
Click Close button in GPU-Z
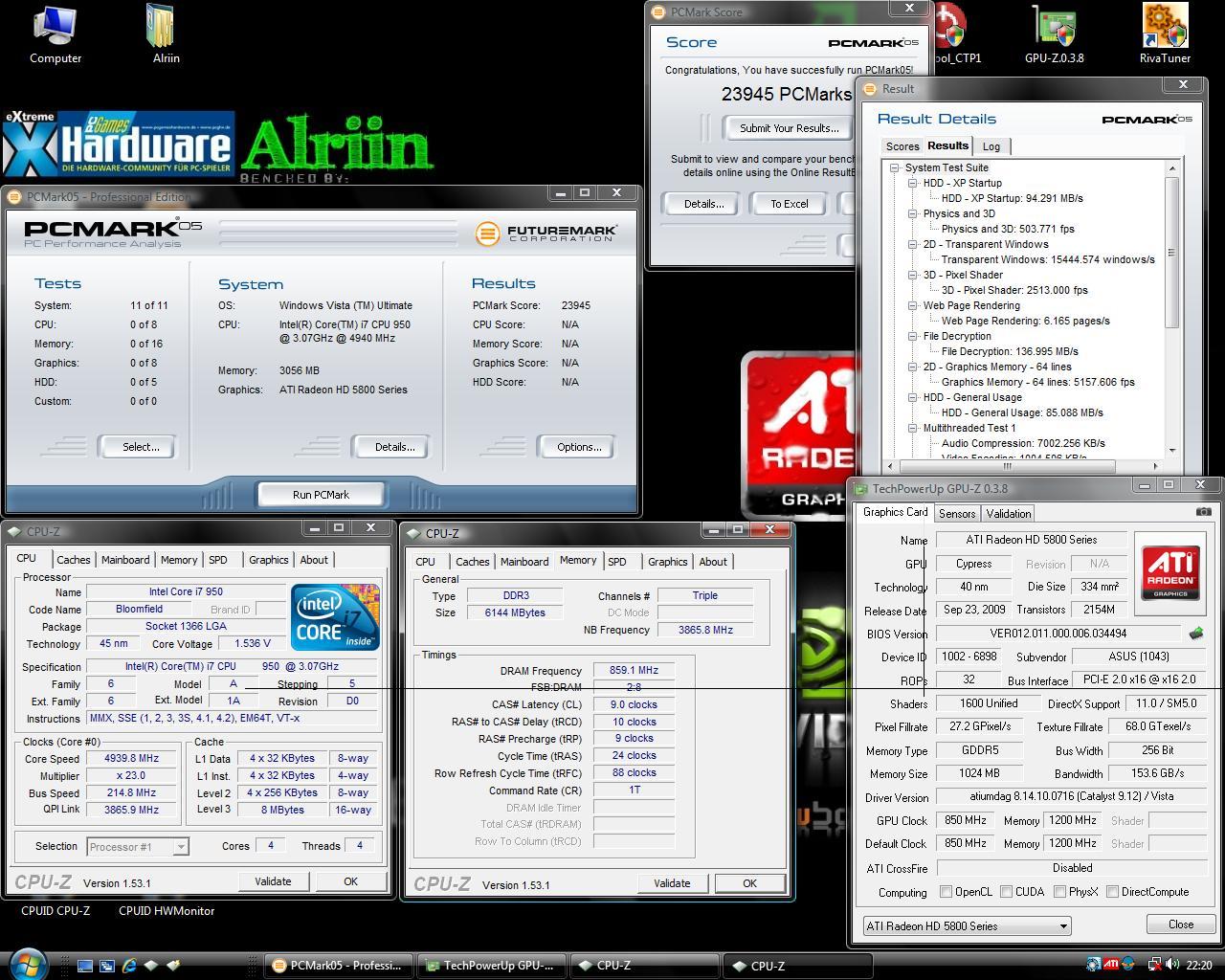click(x=1180, y=924)
